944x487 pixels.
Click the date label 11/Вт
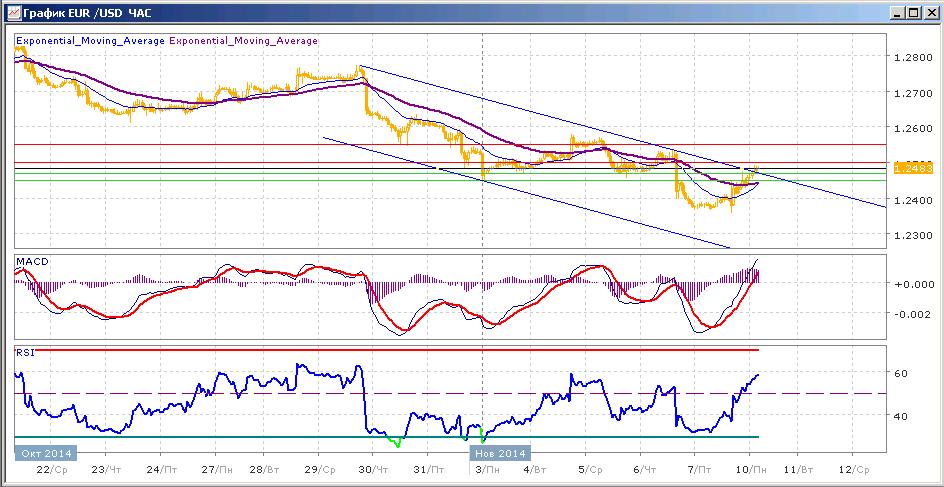pos(797,470)
